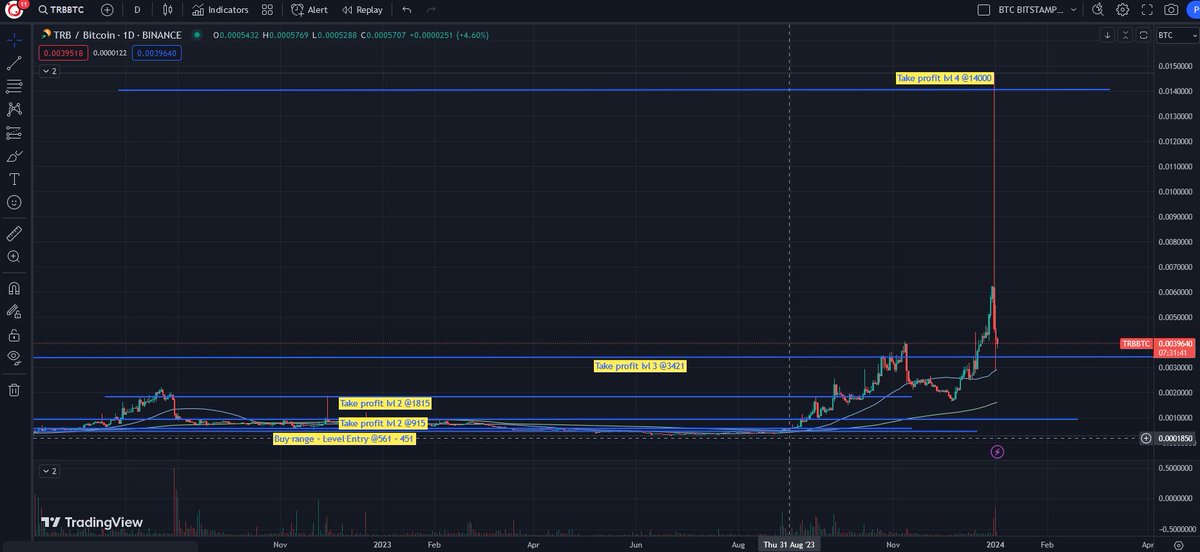
Task: Start bar Replay mode
Action: click(361, 9)
